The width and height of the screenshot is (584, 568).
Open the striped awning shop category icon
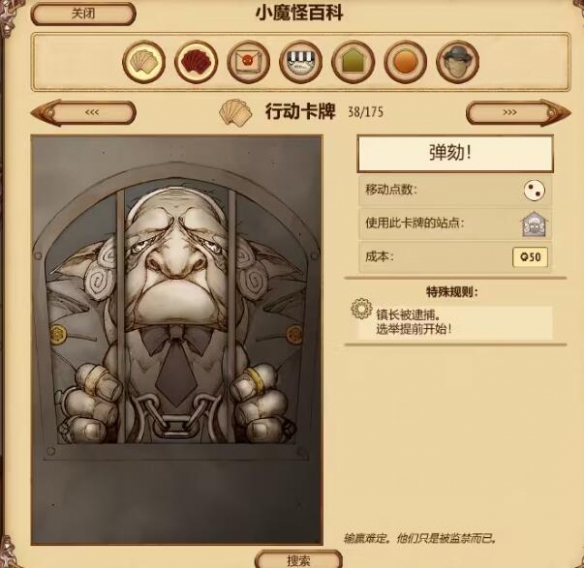[301, 62]
